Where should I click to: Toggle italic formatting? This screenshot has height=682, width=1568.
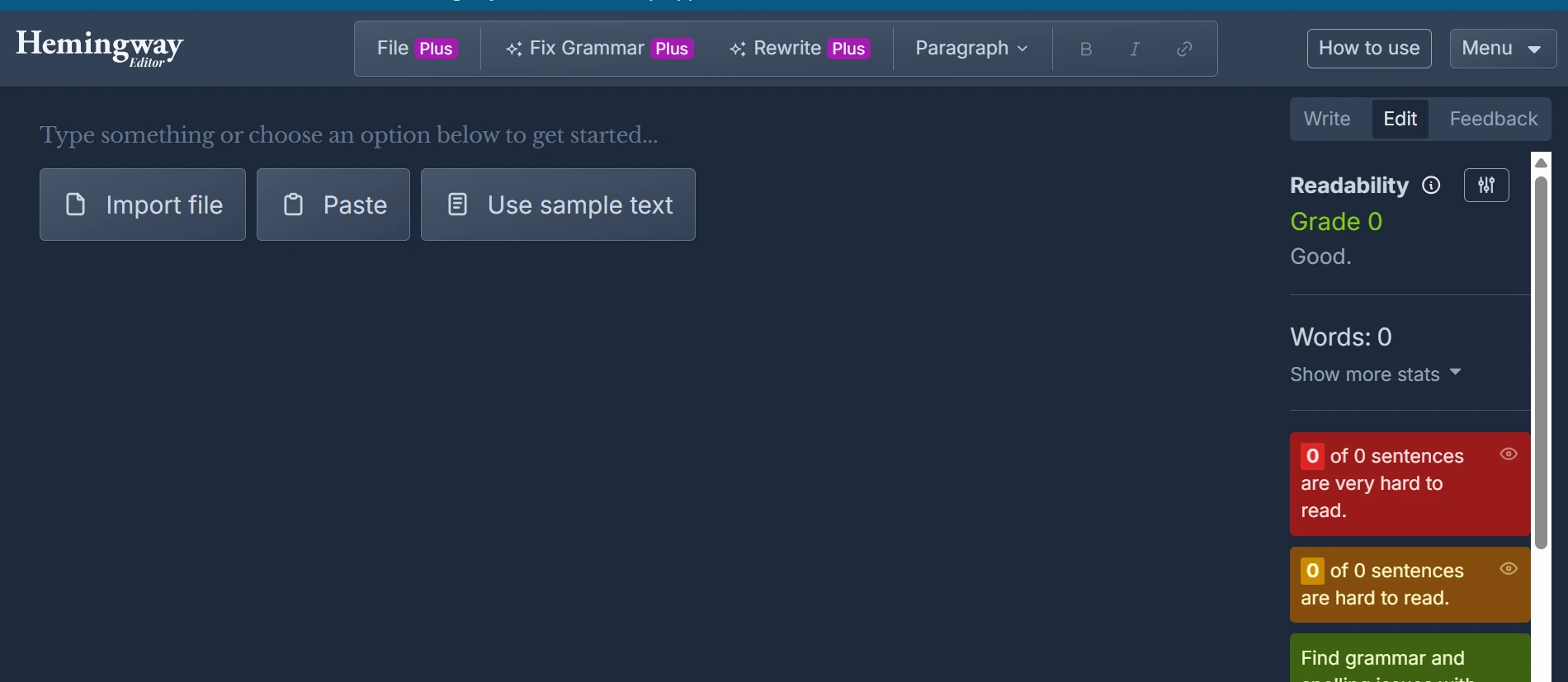pos(1134,49)
